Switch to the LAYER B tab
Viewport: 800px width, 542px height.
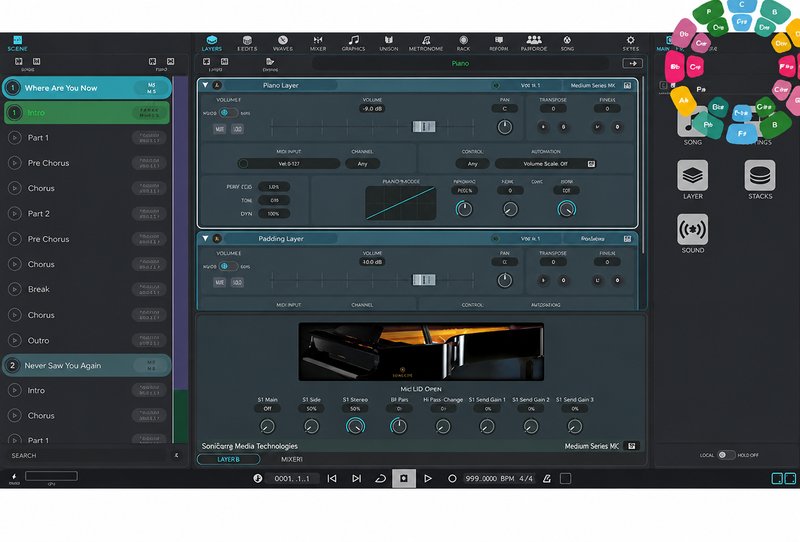click(228, 459)
